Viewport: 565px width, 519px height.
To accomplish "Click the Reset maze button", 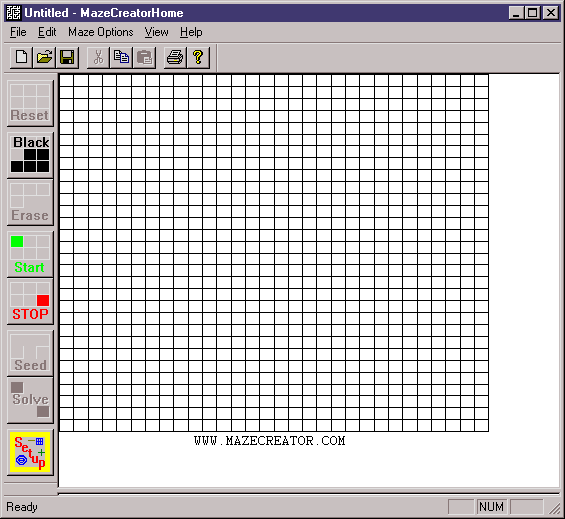I will tap(30, 103).
